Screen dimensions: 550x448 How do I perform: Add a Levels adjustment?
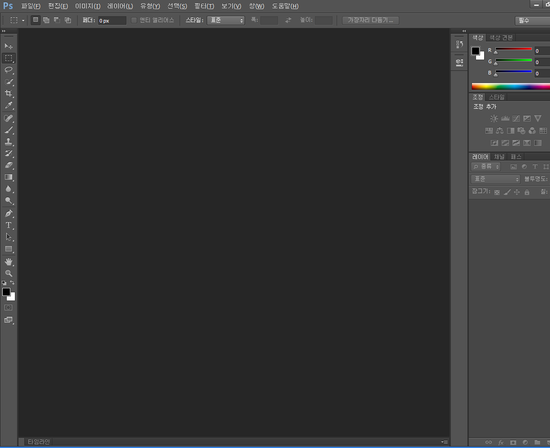pos(505,118)
